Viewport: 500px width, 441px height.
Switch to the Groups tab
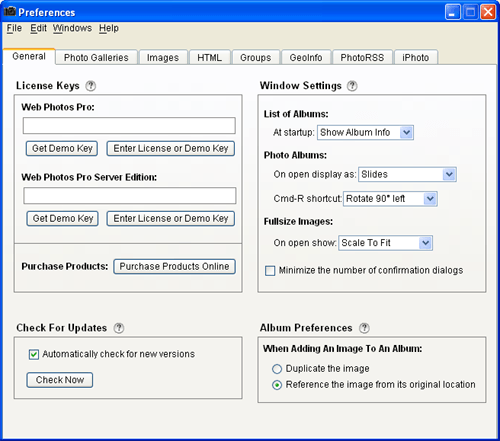coord(256,57)
